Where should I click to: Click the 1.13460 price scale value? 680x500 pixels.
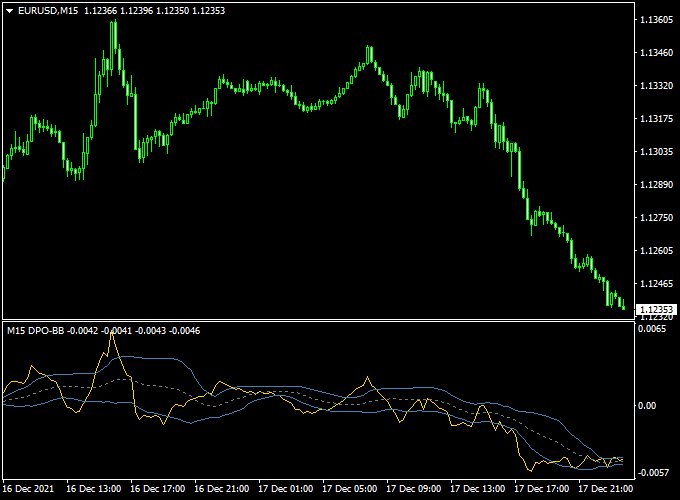click(657, 53)
